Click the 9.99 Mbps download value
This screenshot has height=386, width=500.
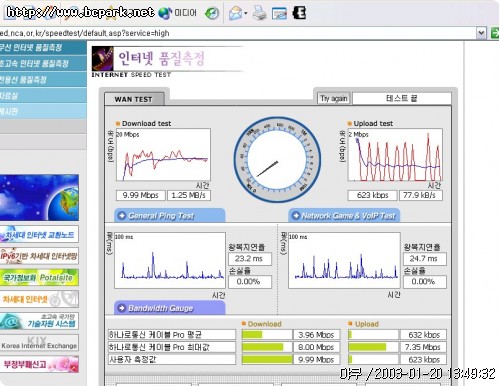tap(140, 195)
